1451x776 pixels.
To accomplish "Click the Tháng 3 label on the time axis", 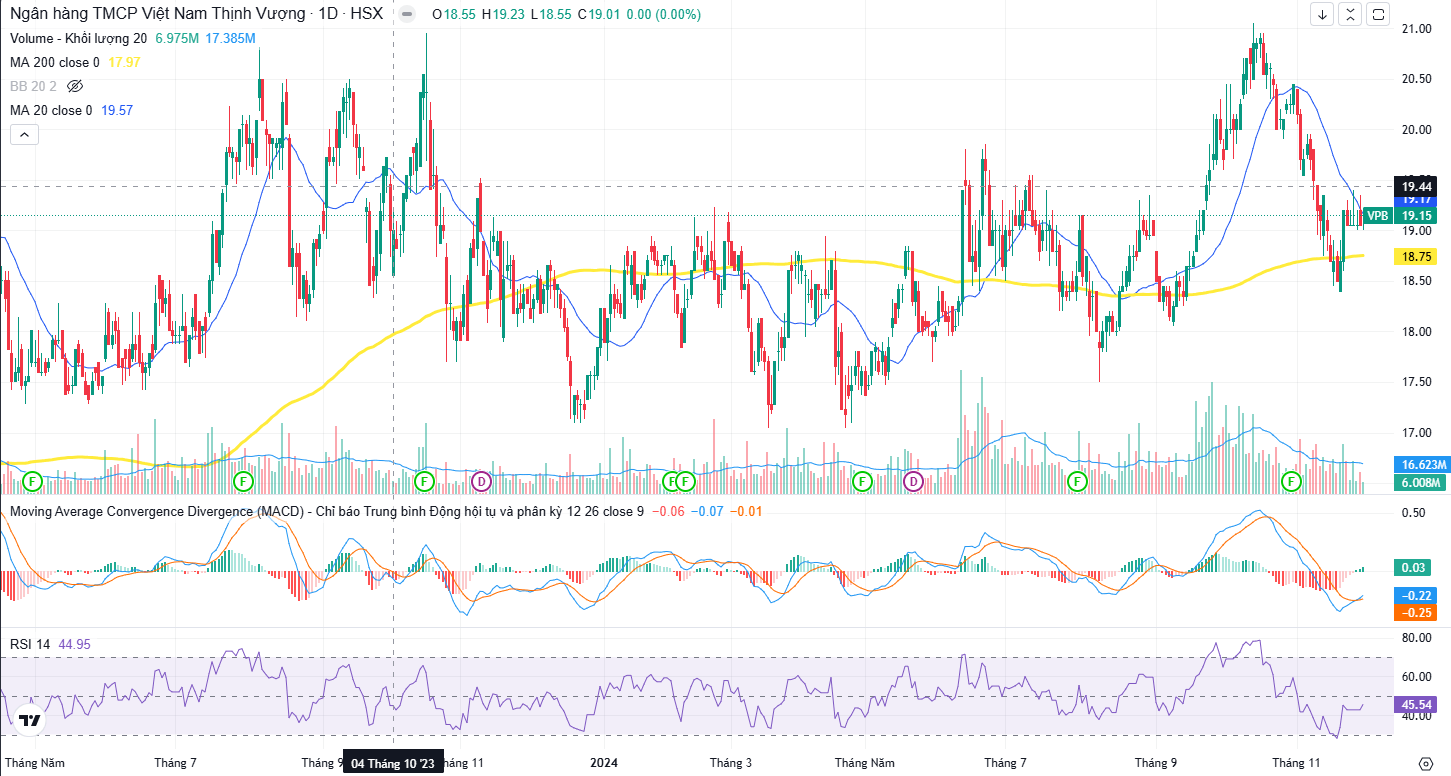I will [731, 762].
